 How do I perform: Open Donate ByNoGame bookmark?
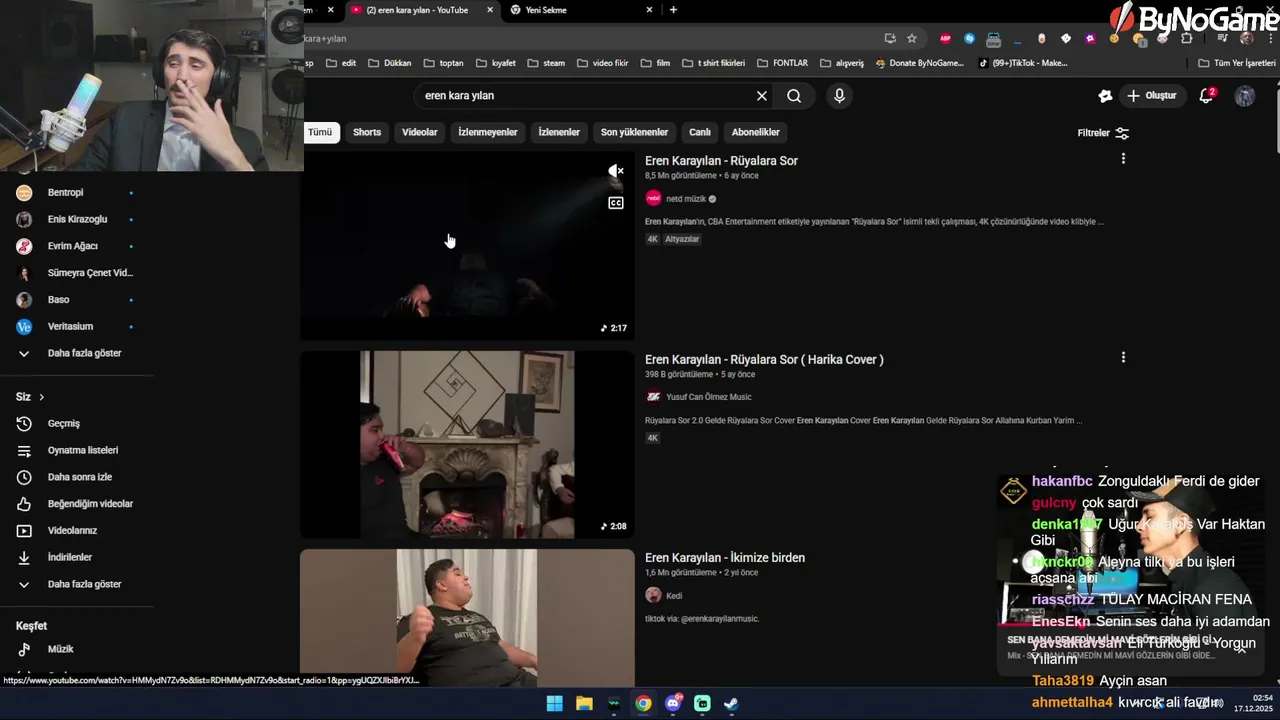click(919, 63)
